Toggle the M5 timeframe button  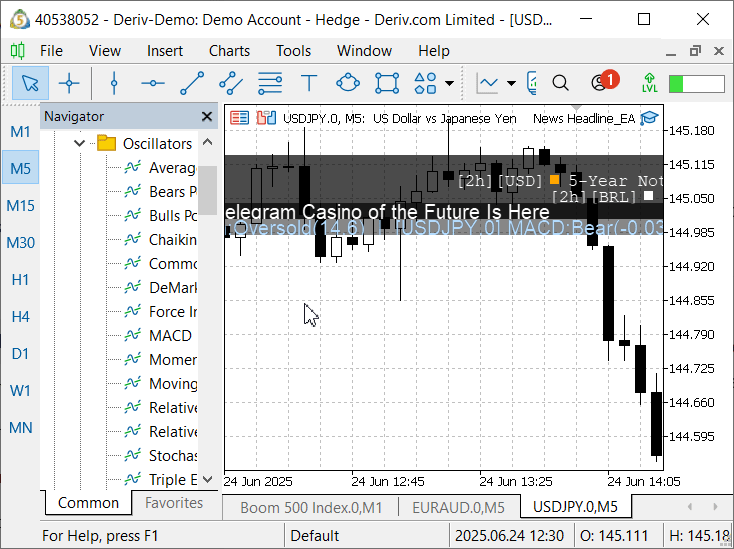pos(20,168)
